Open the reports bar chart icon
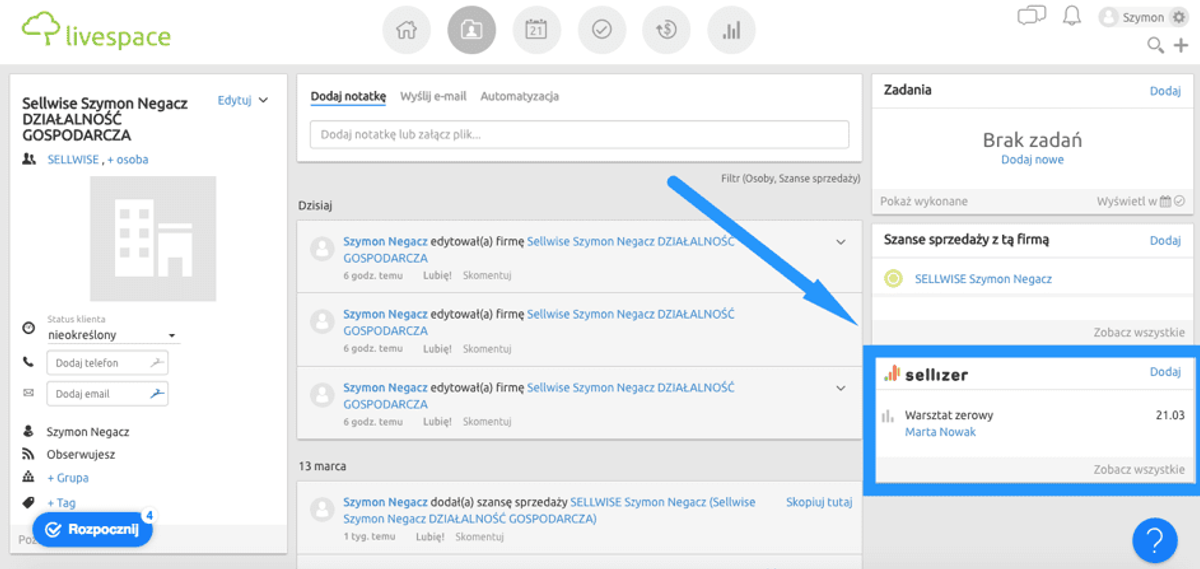The width and height of the screenshot is (1200, 569). pyautogui.click(x=731, y=30)
